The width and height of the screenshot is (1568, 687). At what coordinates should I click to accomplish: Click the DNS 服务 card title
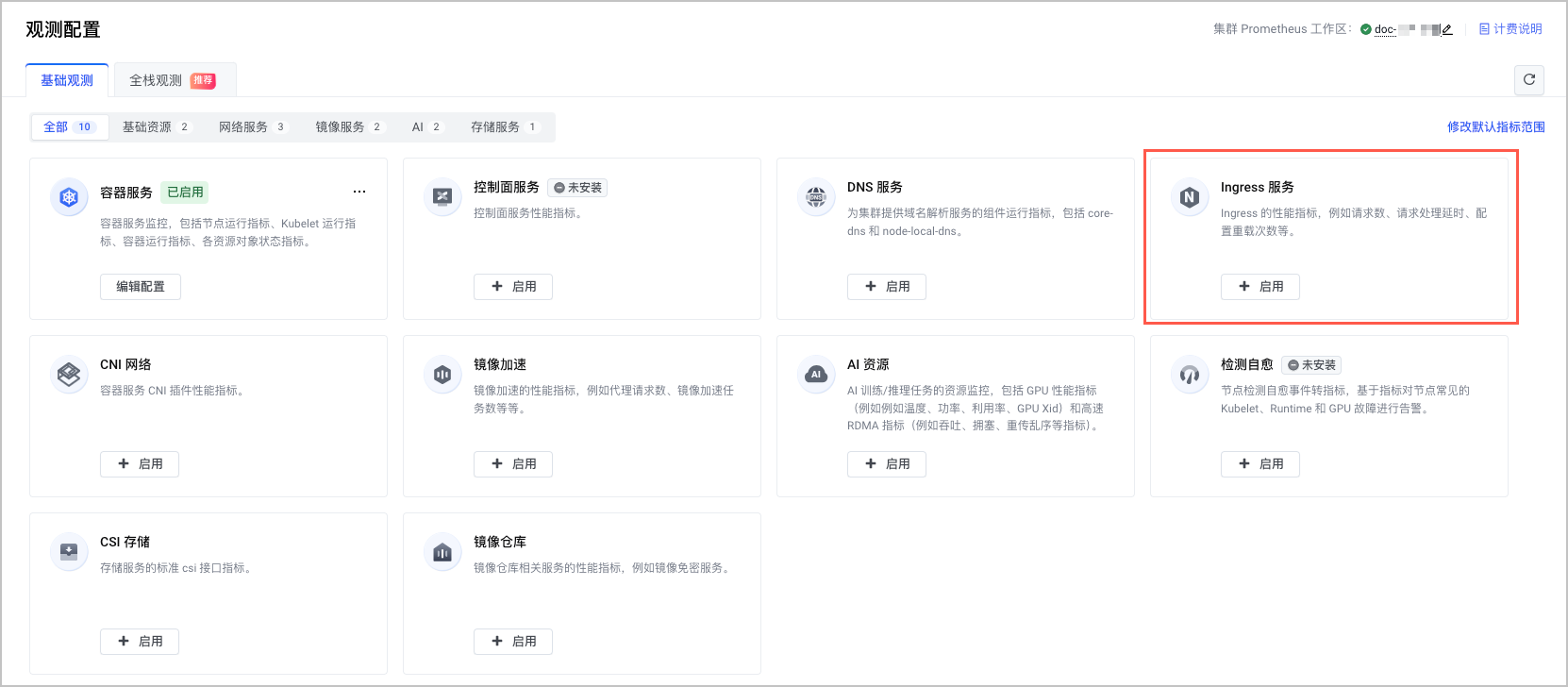tap(875, 187)
